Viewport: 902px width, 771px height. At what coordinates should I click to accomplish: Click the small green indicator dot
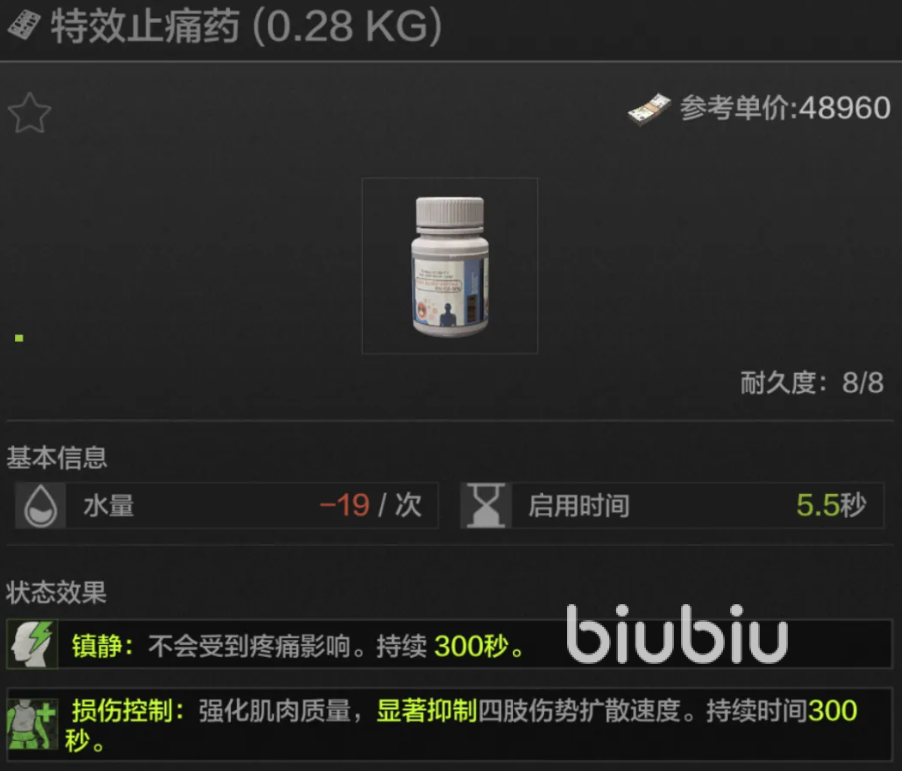click(x=19, y=338)
